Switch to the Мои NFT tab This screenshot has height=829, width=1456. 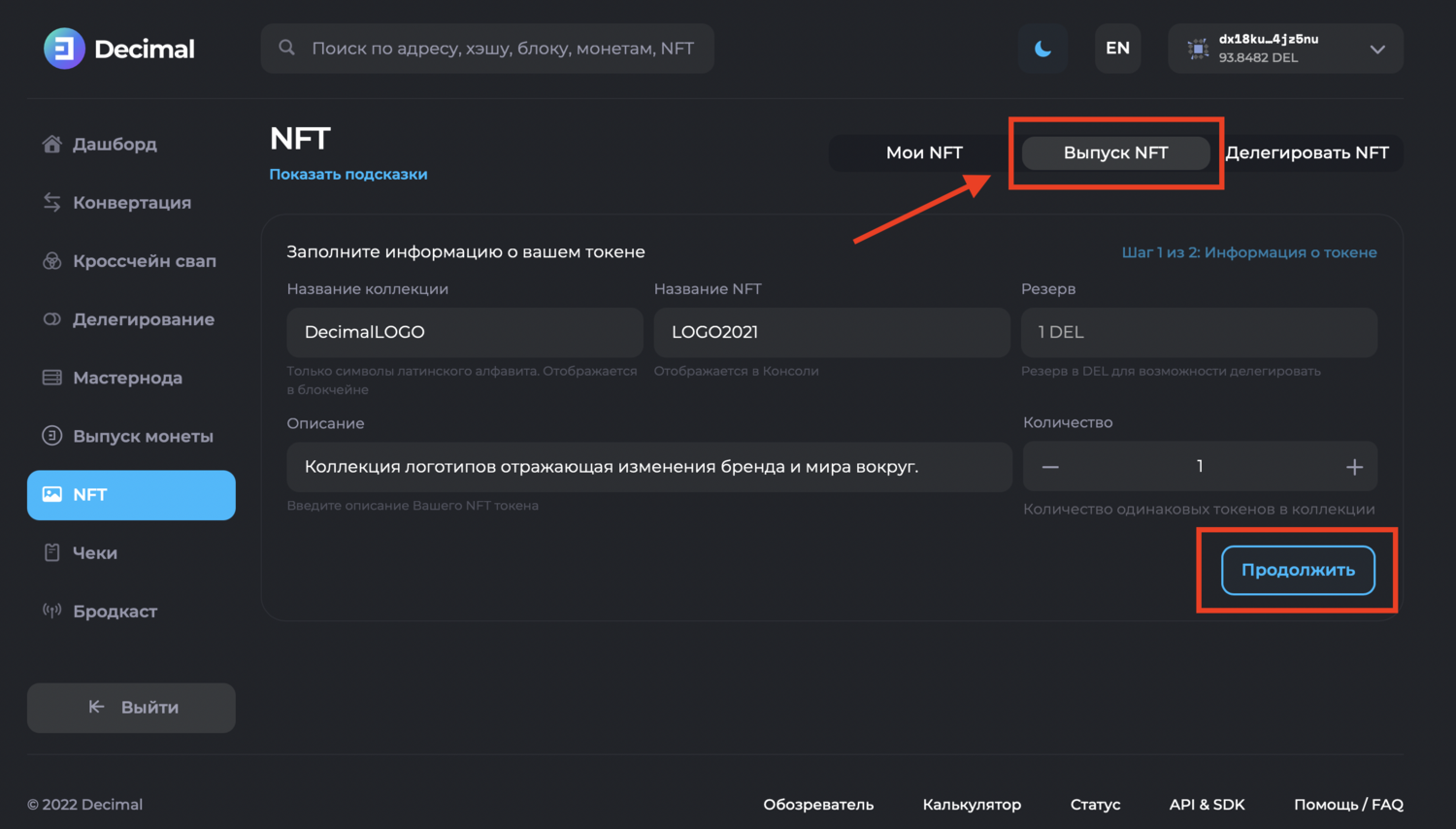click(x=924, y=152)
